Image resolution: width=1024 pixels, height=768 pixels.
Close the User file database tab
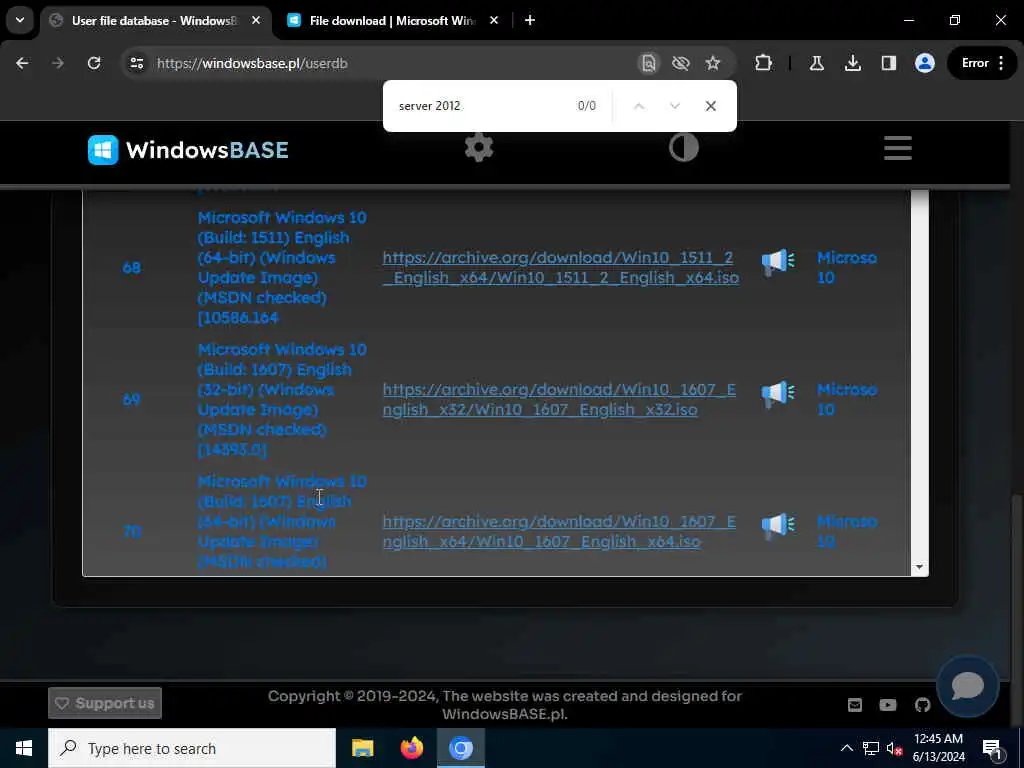point(256,21)
